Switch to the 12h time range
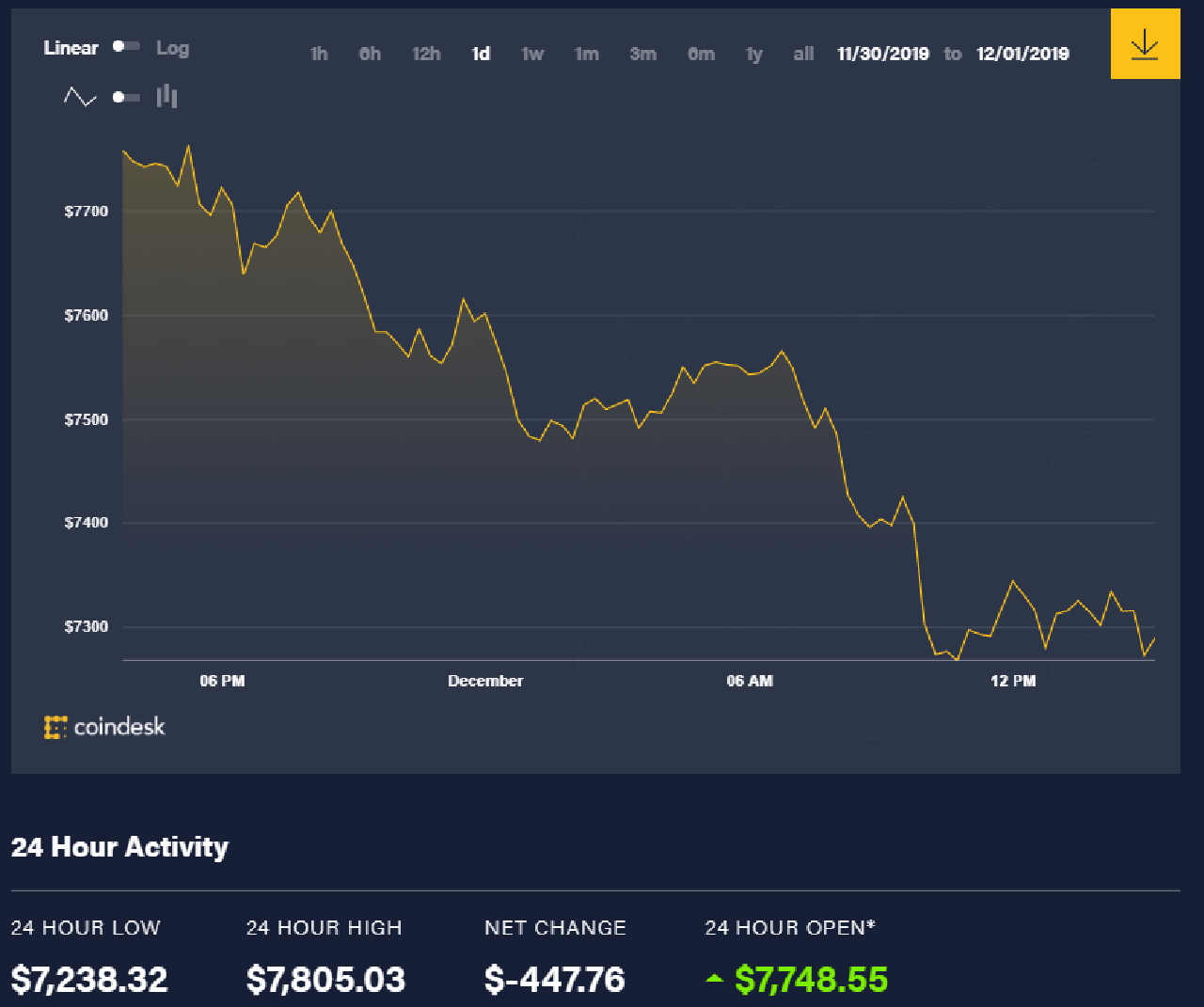This screenshot has height=1007, width=1204. coord(426,54)
